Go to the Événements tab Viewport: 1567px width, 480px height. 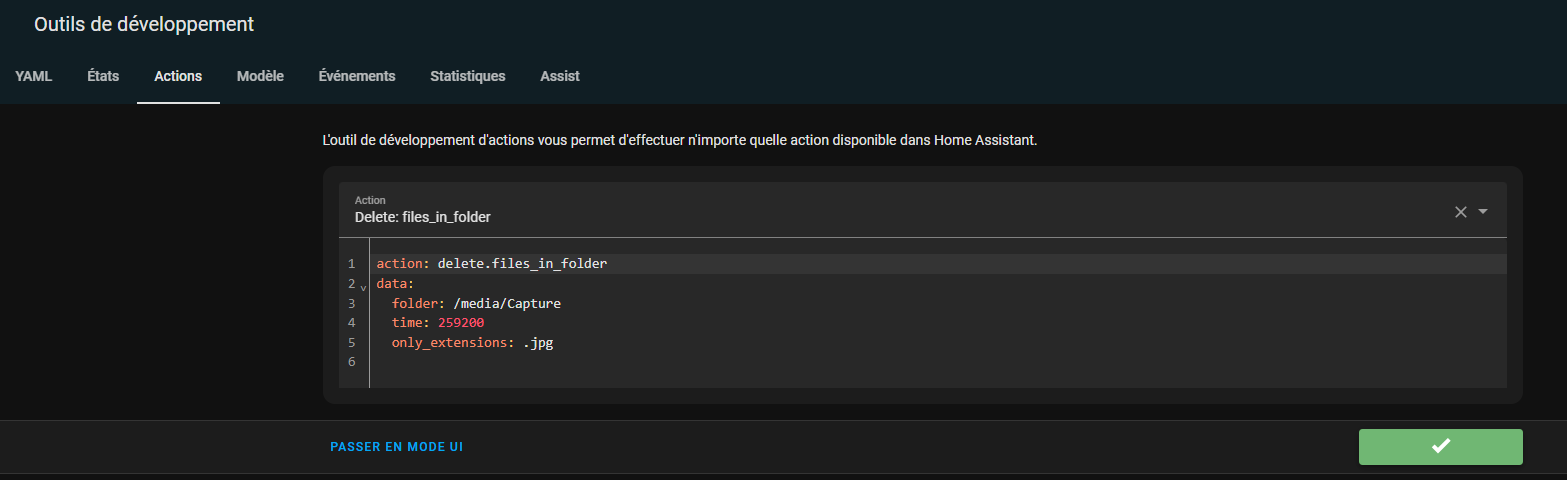point(357,76)
